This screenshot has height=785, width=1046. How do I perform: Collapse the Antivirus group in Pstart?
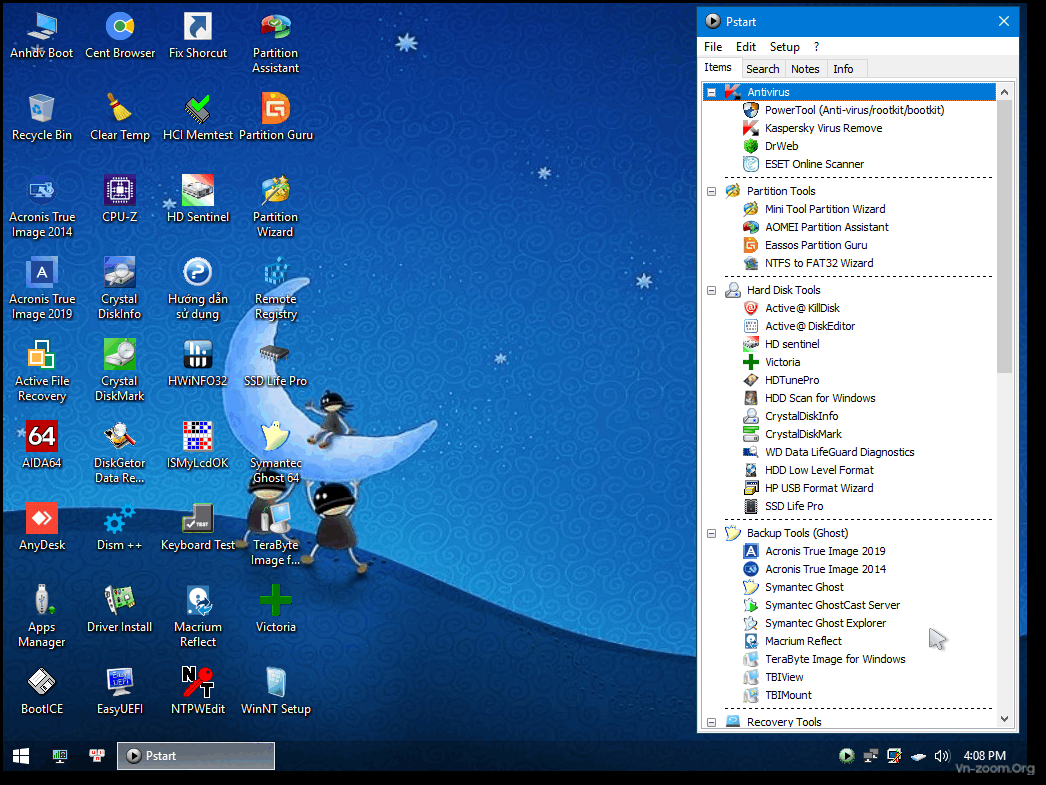(x=712, y=92)
